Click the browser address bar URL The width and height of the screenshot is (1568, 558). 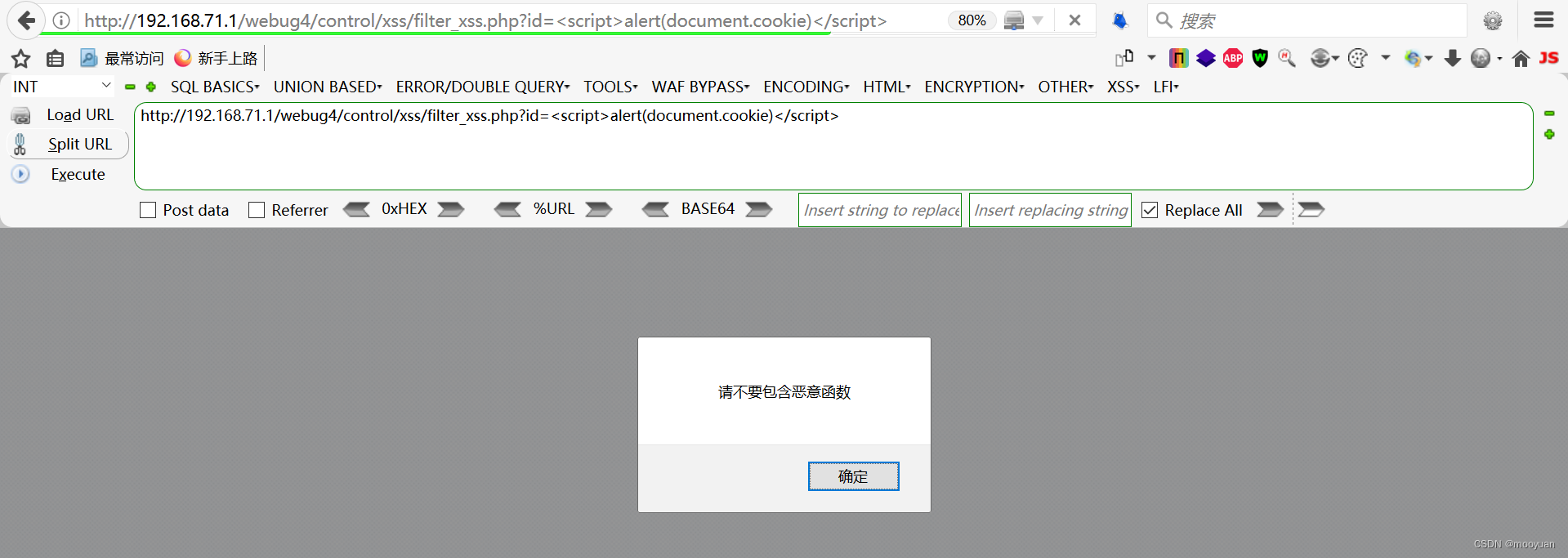tap(485, 20)
